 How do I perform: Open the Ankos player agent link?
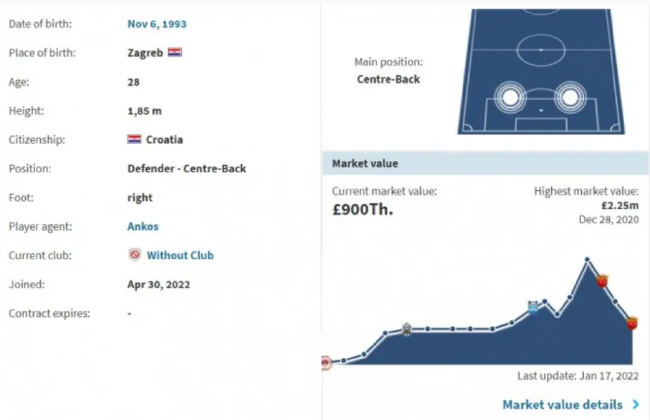click(x=143, y=226)
